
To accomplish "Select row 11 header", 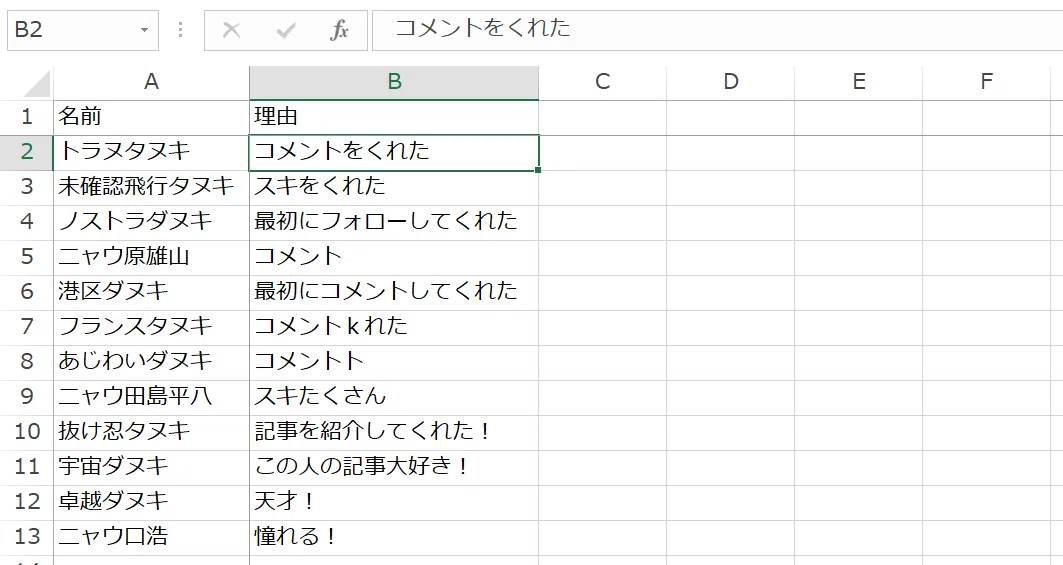I will (26, 467).
